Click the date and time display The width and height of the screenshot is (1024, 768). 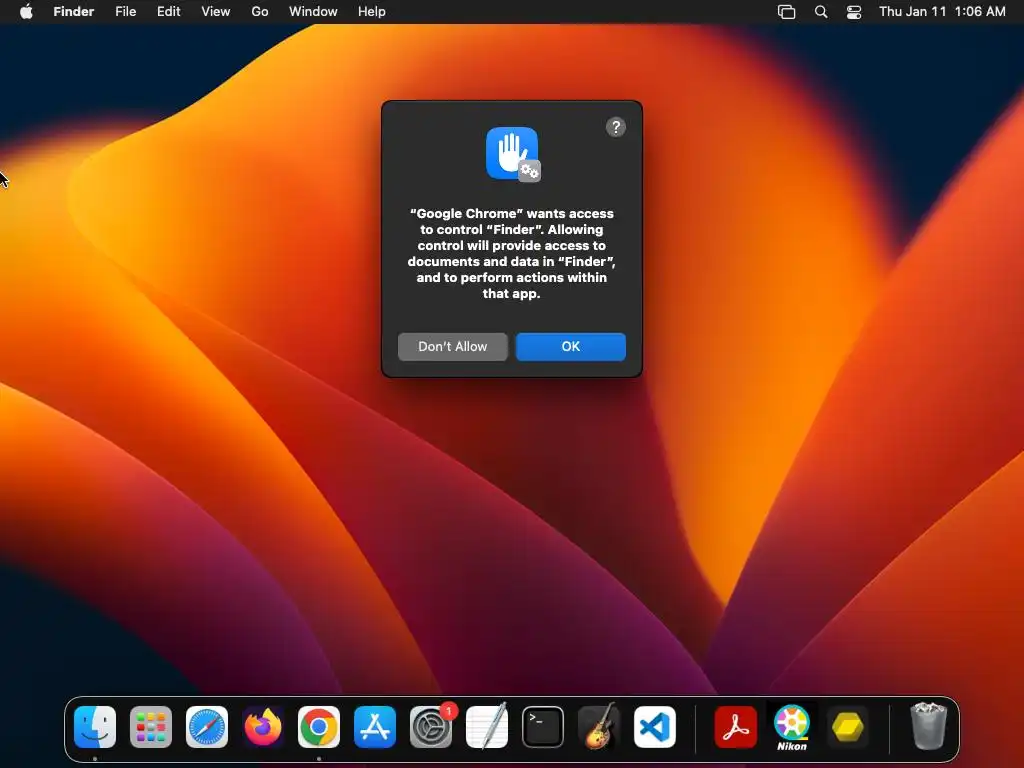click(942, 12)
